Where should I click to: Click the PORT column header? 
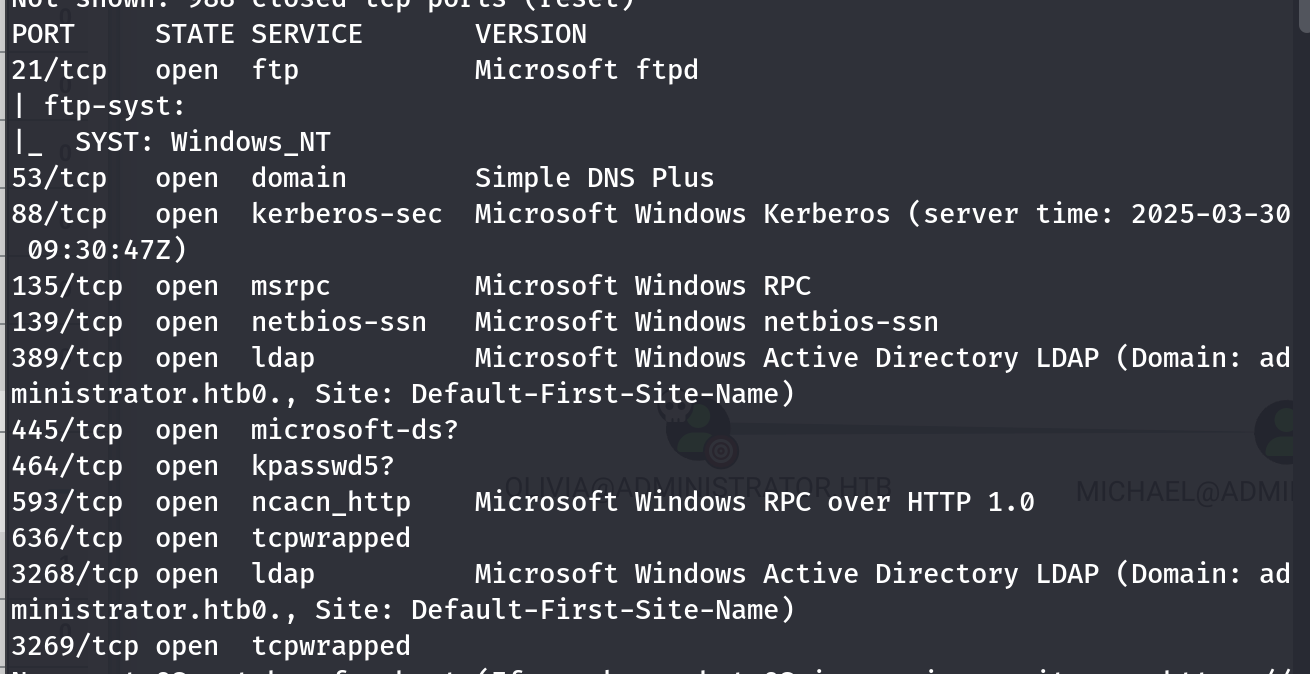[43, 34]
